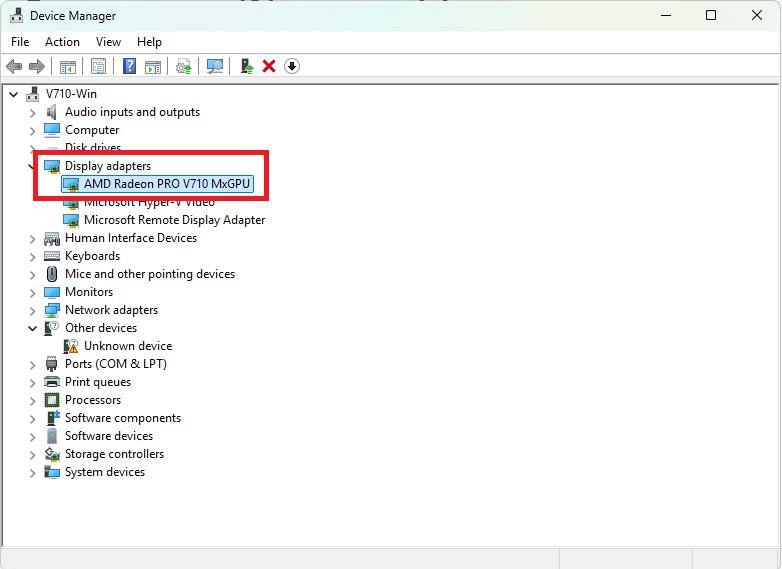The height and width of the screenshot is (569, 782).
Task: Minimize the Device Manager window
Action: [666, 15]
